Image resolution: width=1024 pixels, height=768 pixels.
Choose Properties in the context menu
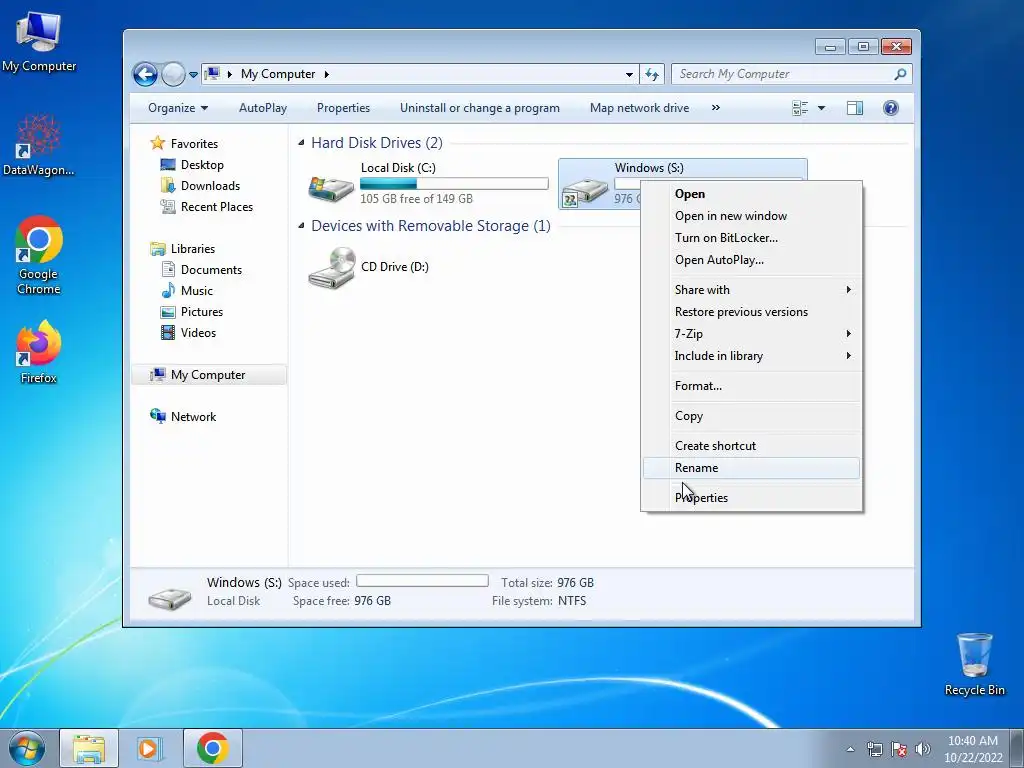[x=751, y=498]
